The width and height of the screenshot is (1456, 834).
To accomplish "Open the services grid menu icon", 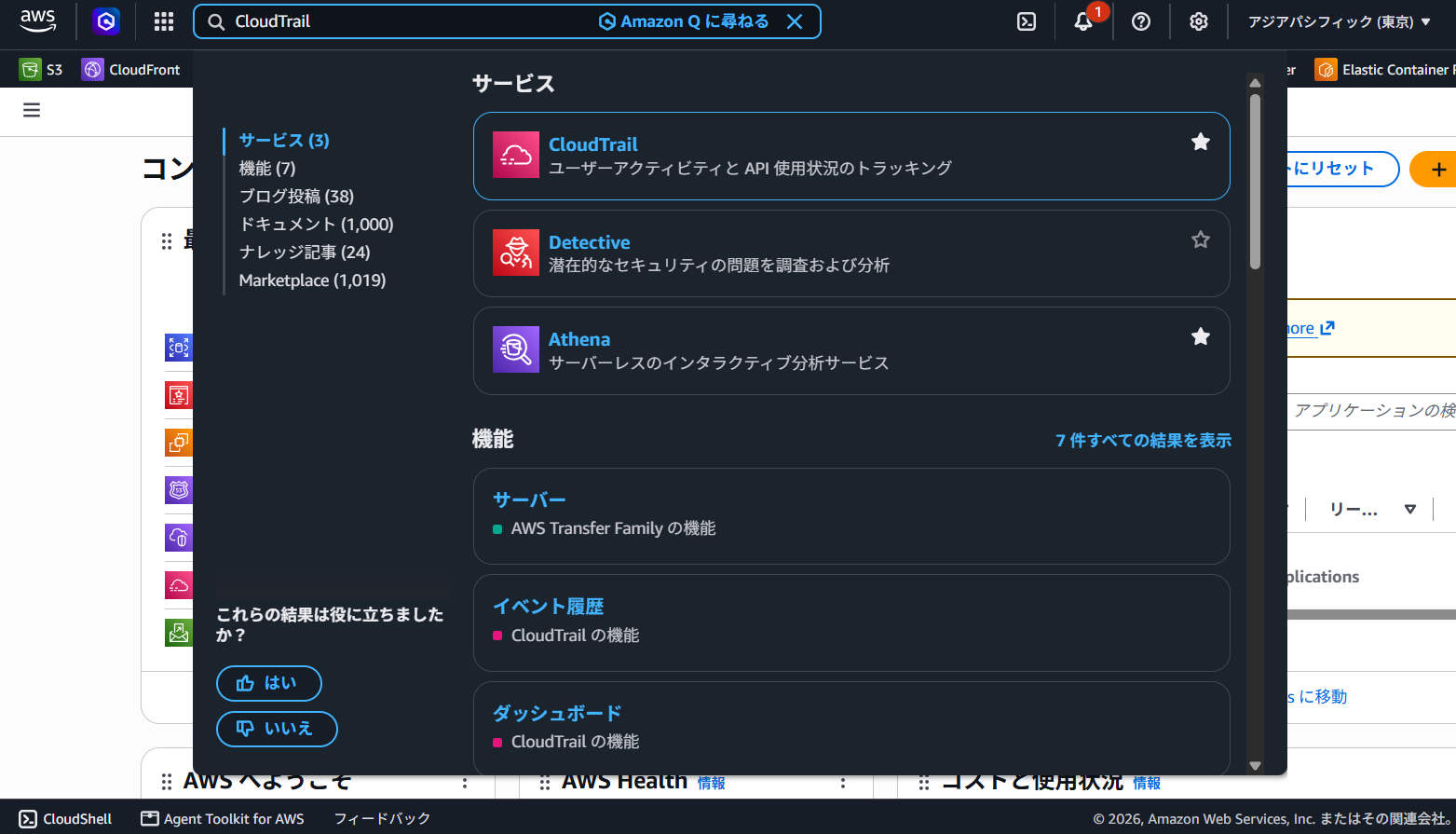I will 164,21.
